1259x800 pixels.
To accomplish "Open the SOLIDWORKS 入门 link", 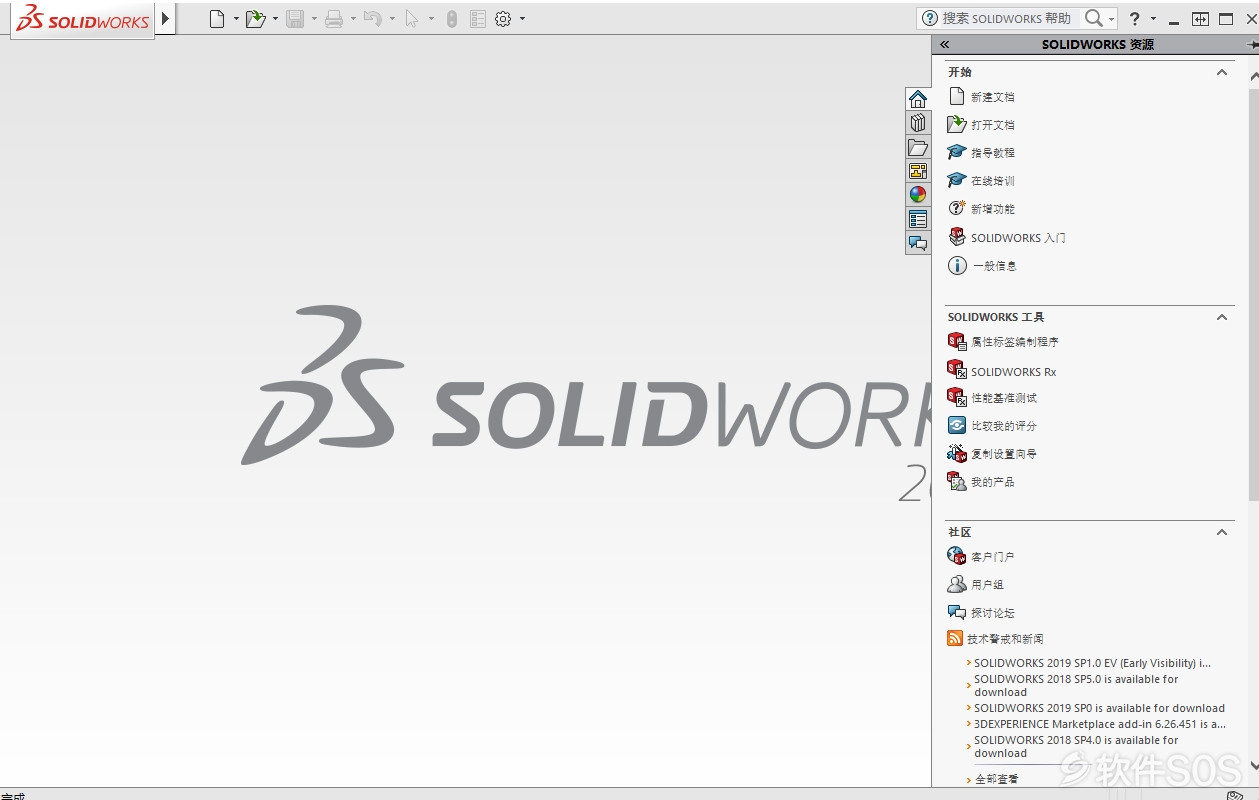I will (1018, 238).
